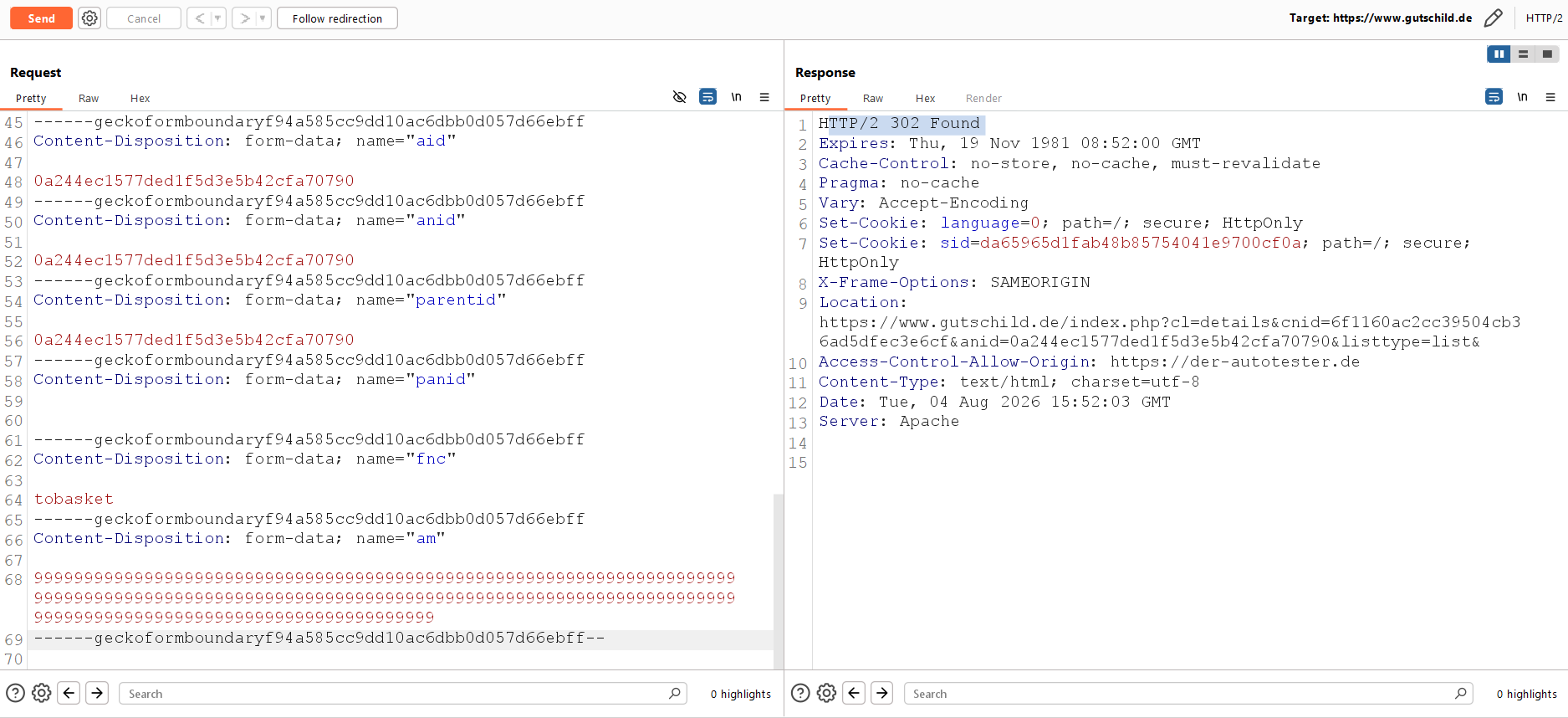Click the HTTP/2 protocol label
1568x718 pixels.
pyautogui.click(x=1544, y=18)
